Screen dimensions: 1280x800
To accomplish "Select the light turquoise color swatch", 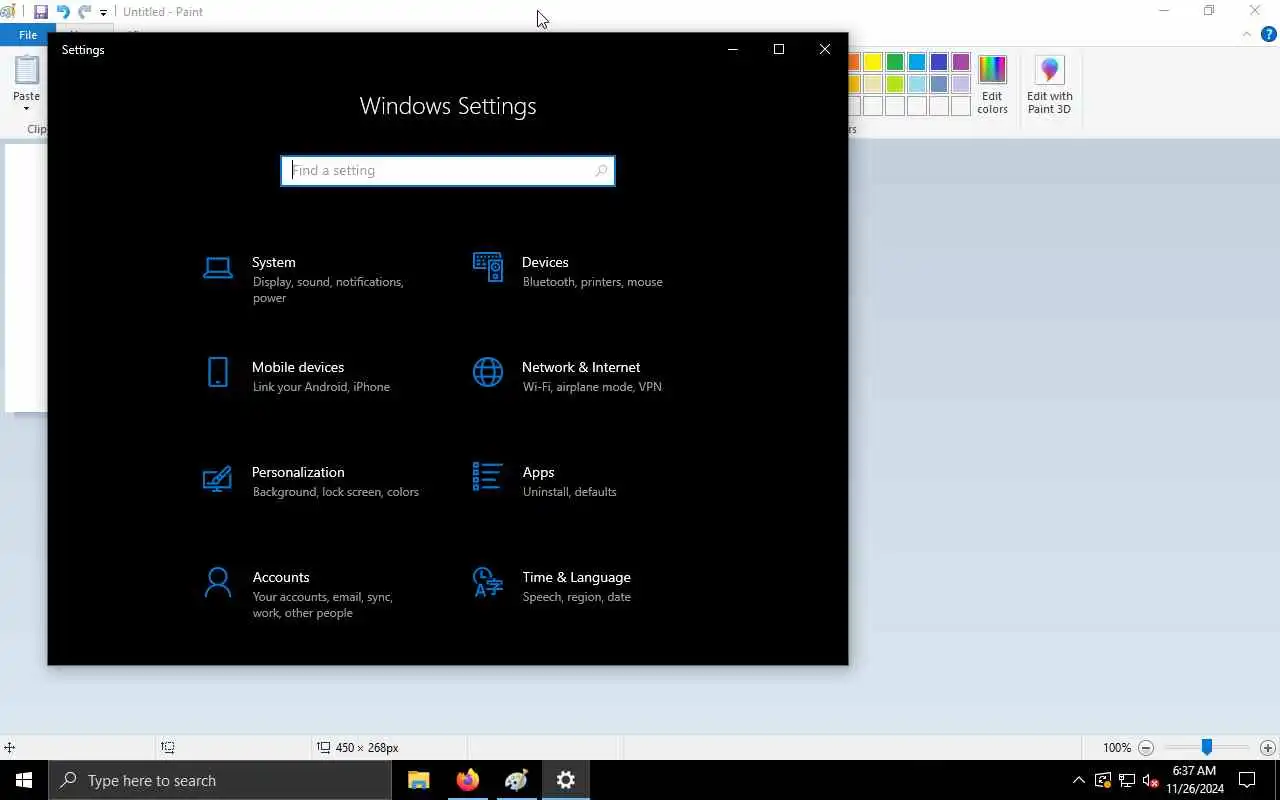I will point(917,84).
